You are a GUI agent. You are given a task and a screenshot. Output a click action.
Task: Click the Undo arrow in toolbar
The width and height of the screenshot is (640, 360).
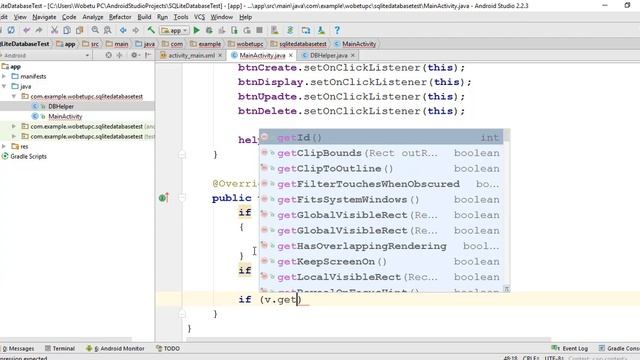[x=27, y=30]
